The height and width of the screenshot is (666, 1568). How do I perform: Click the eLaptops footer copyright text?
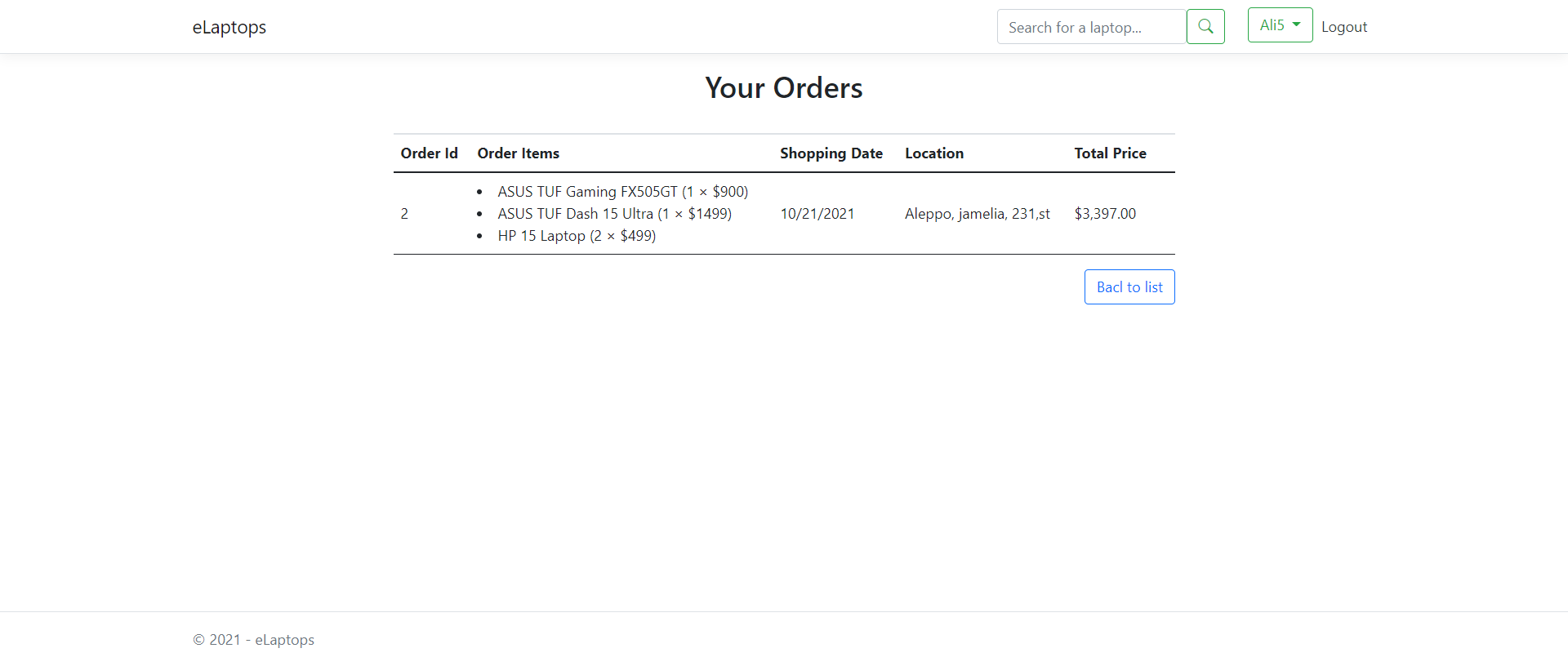point(253,640)
